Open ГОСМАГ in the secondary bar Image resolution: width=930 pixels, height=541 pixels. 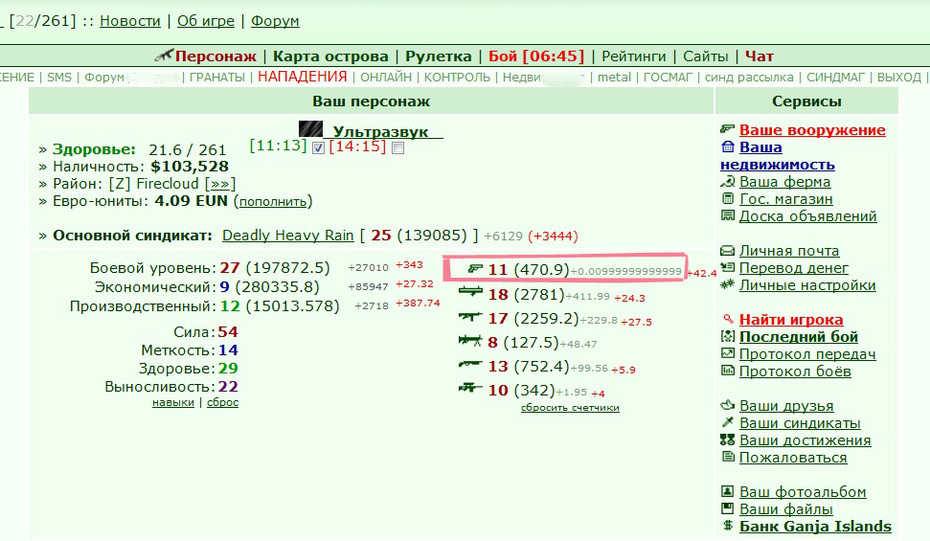click(668, 77)
